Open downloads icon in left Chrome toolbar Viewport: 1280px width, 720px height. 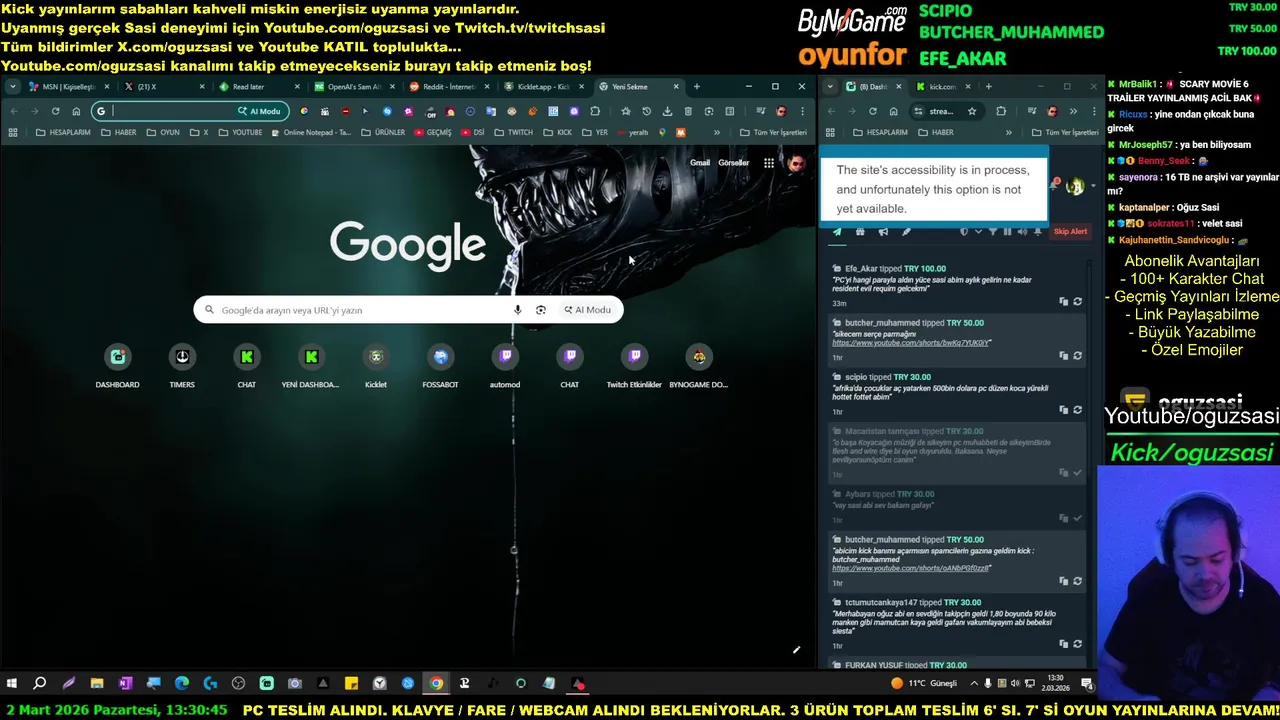tap(667, 111)
